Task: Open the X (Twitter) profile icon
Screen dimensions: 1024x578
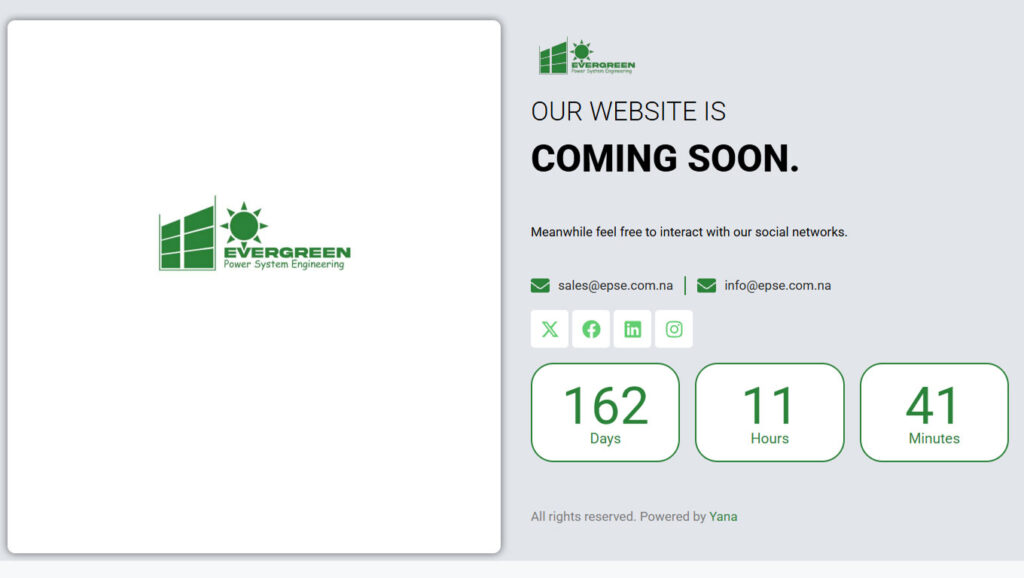Action: [549, 328]
